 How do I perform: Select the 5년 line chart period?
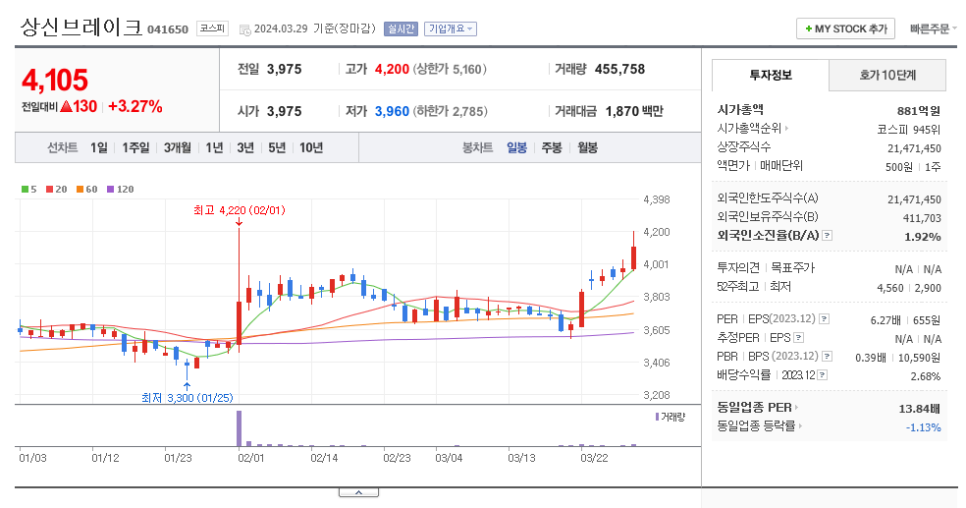coord(277,148)
